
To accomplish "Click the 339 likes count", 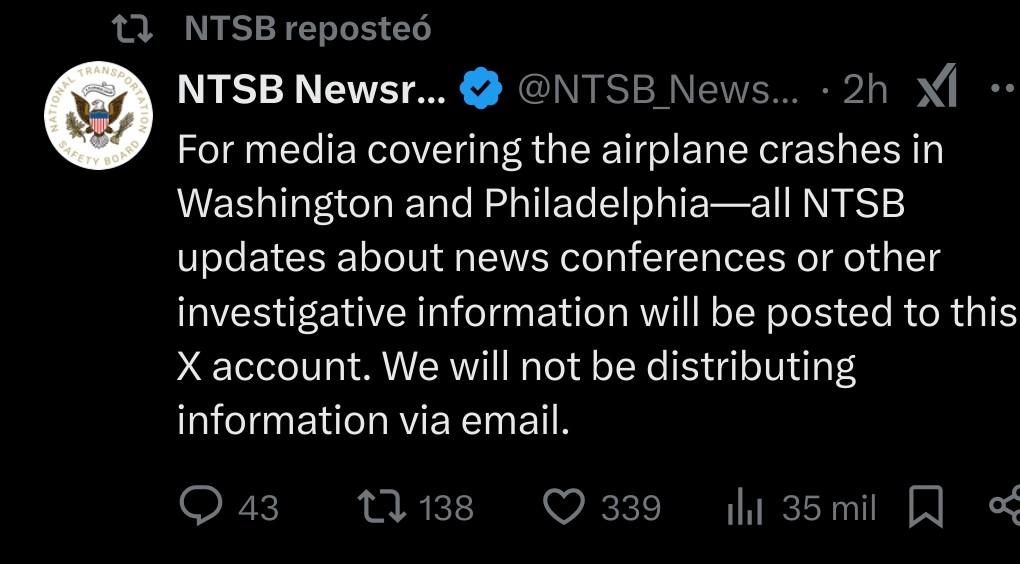I will click(630, 508).
